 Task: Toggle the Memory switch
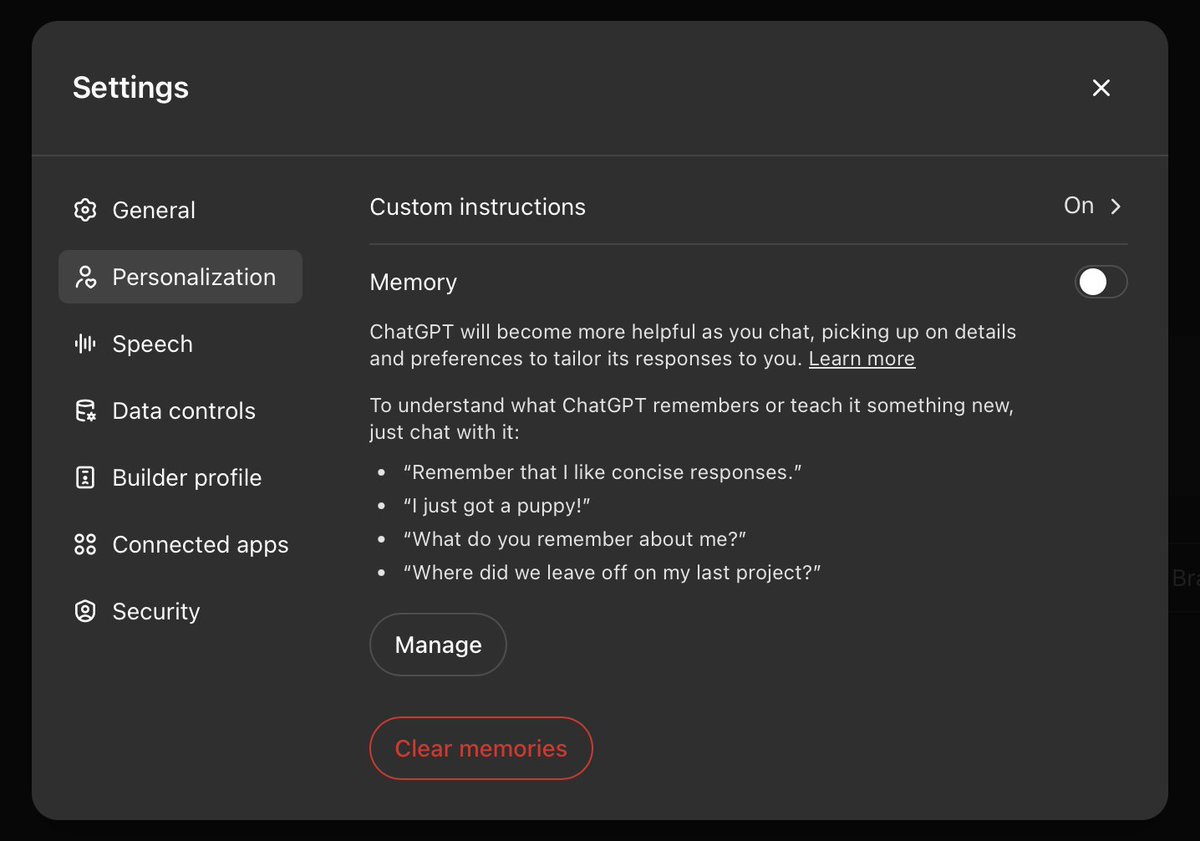pyautogui.click(x=1100, y=282)
